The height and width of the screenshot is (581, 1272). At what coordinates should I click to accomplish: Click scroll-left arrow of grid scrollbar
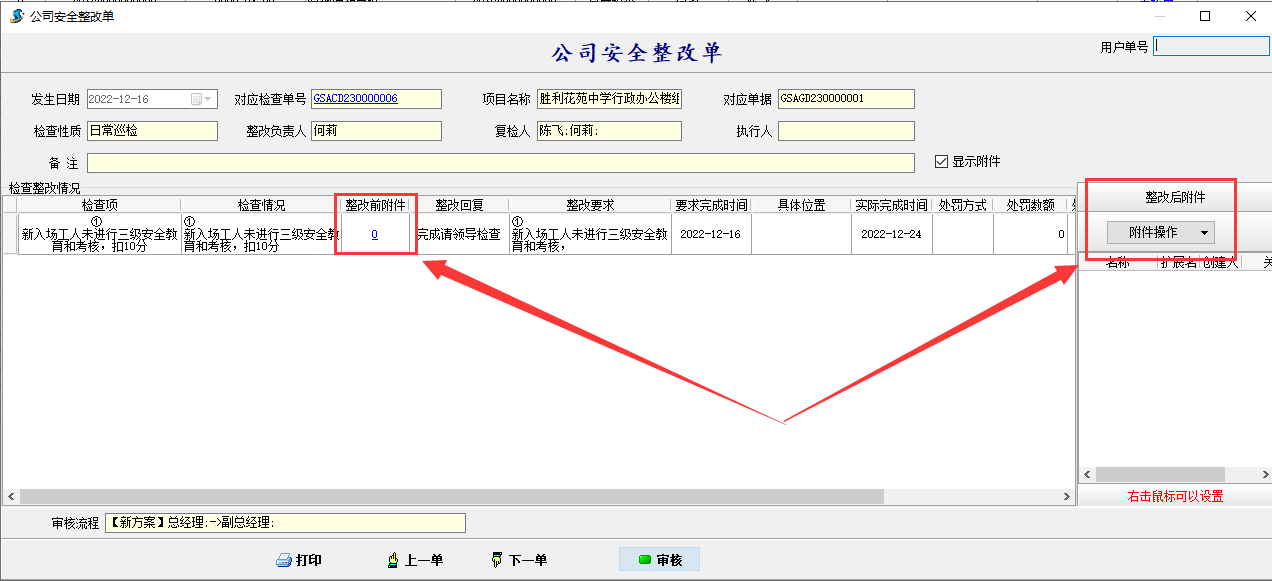coord(11,496)
